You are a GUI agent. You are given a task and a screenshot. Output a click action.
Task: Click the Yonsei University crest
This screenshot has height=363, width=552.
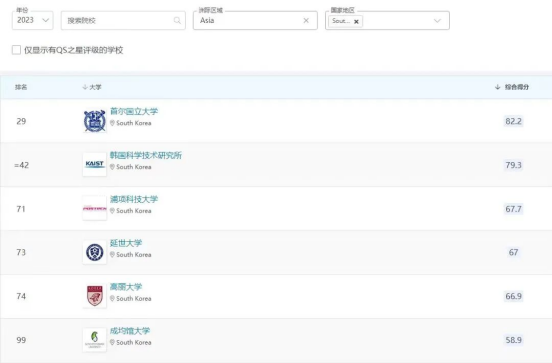pyautogui.click(x=95, y=252)
